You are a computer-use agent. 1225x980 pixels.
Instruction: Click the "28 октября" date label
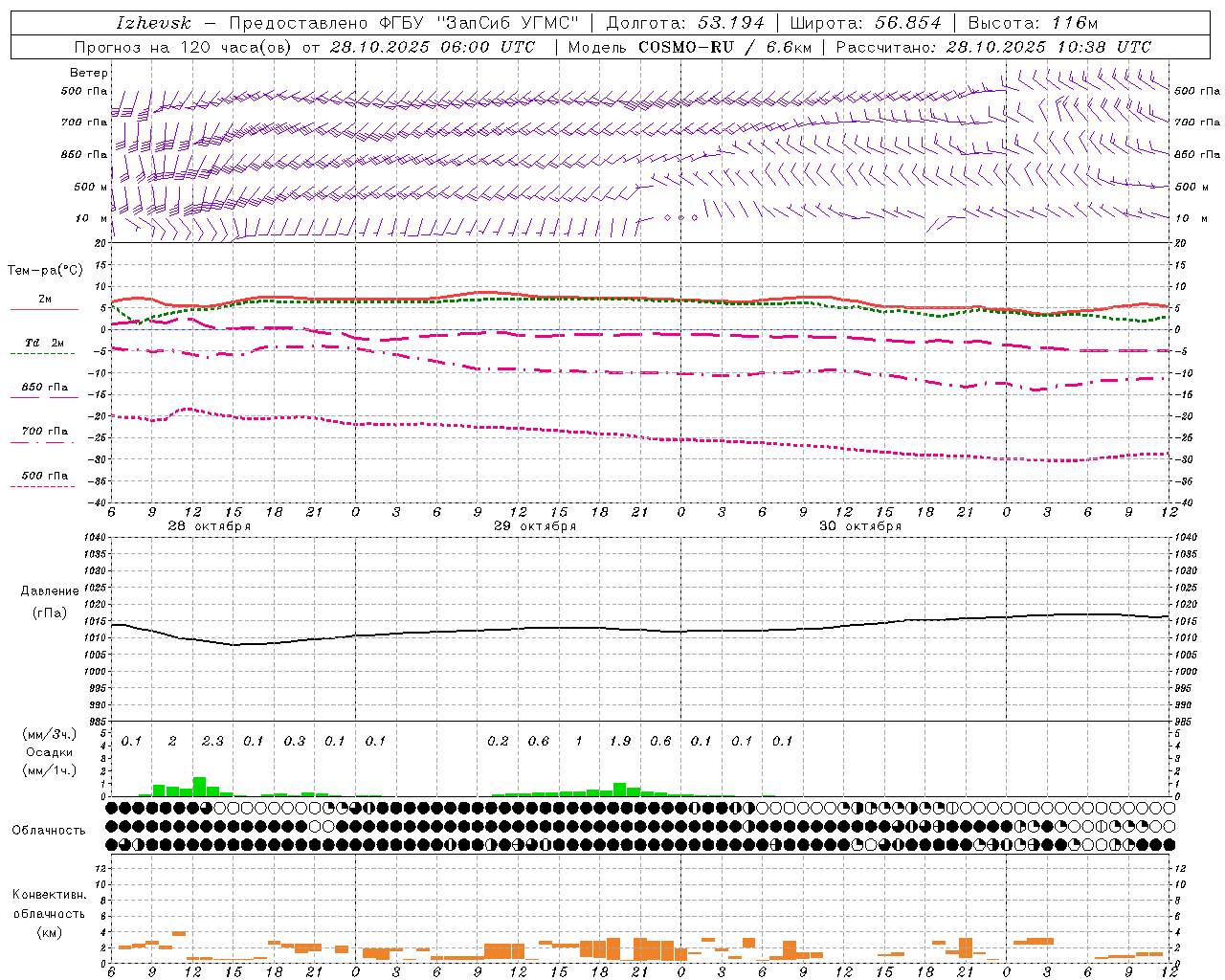pyautogui.click(x=210, y=526)
